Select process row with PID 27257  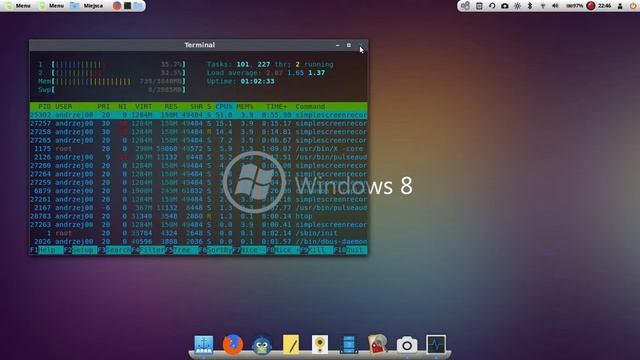[198, 123]
